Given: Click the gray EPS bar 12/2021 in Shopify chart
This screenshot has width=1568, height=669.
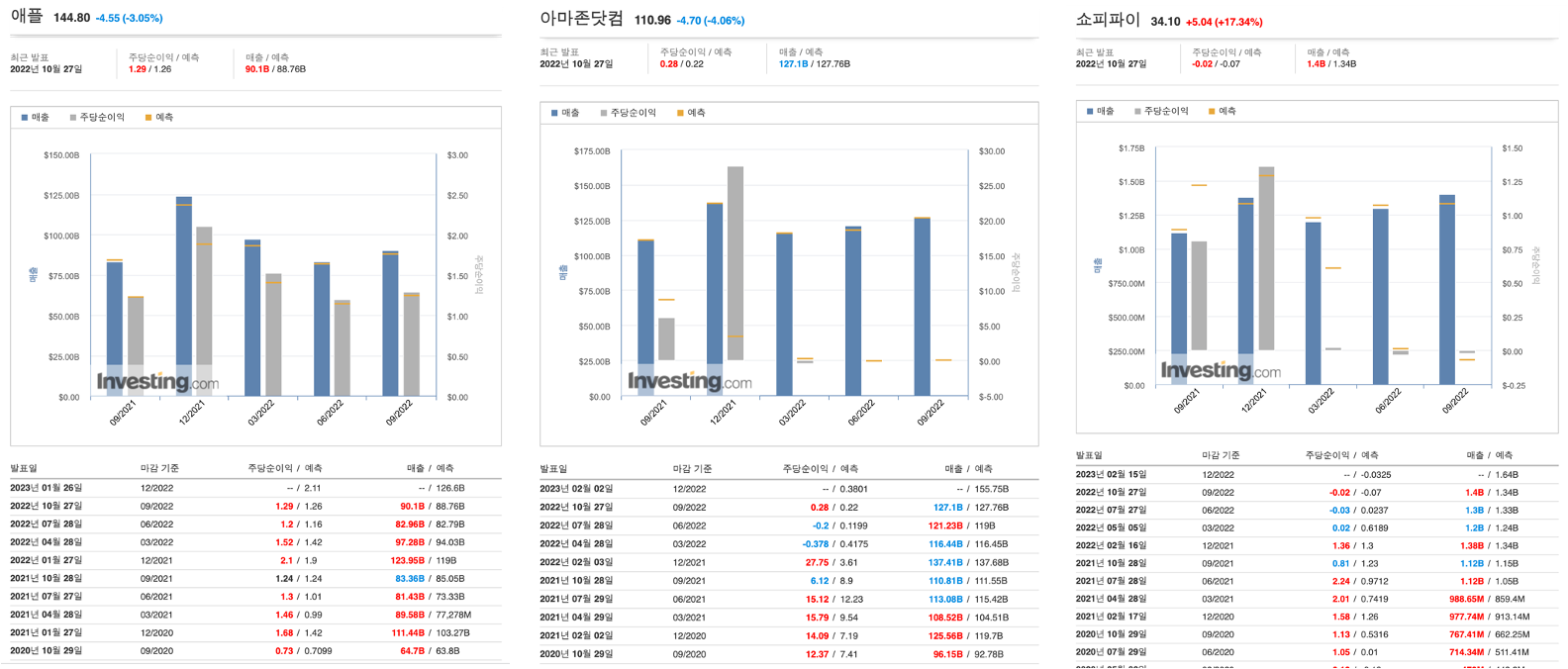Looking at the screenshot, I should point(1266,258).
